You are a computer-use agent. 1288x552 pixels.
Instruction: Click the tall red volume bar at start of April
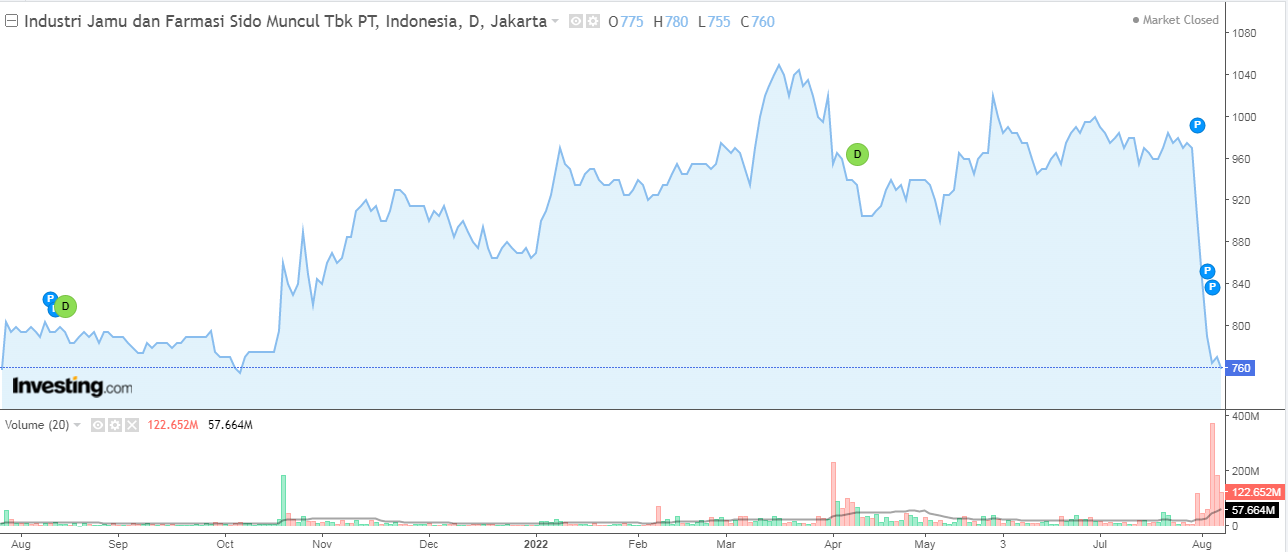click(832, 494)
